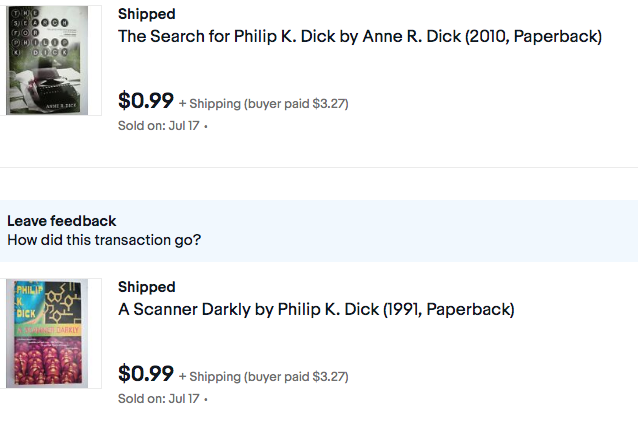Image resolution: width=638 pixels, height=434 pixels.
Task: Click the PHILIP K. DICK text on Scanner Darkly cover
Action: coord(29,301)
